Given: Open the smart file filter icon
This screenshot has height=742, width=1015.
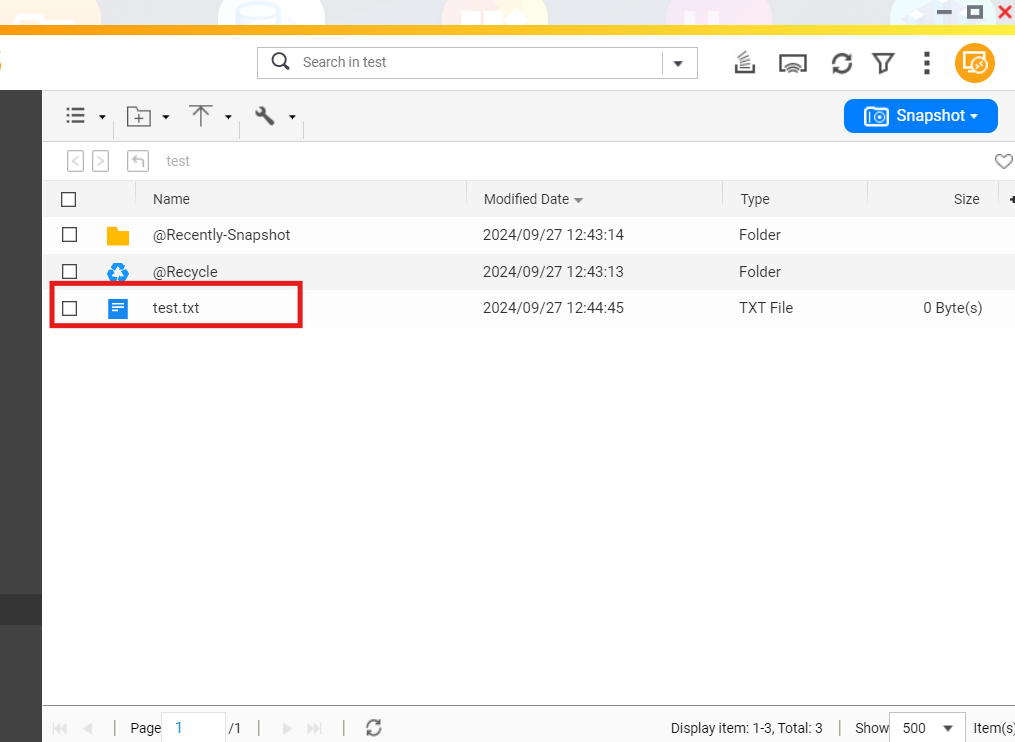Looking at the screenshot, I should point(883,63).
